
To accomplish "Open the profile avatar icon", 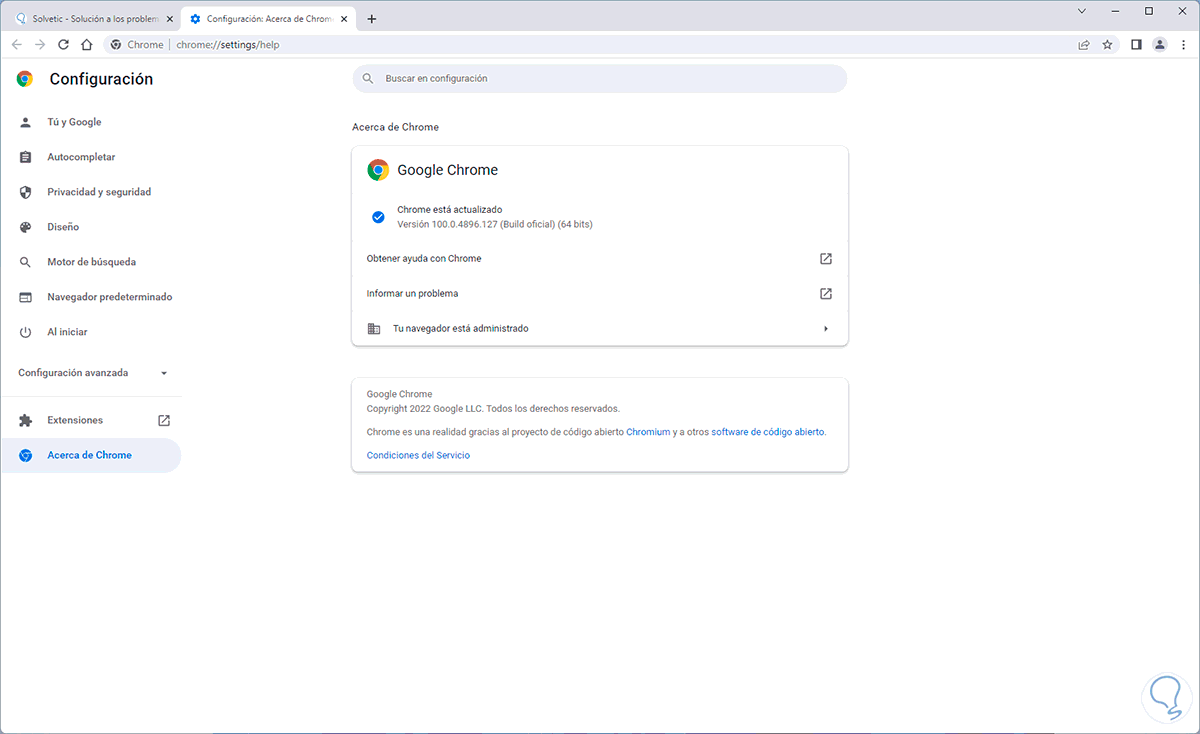I will [x=1160, y=44].
